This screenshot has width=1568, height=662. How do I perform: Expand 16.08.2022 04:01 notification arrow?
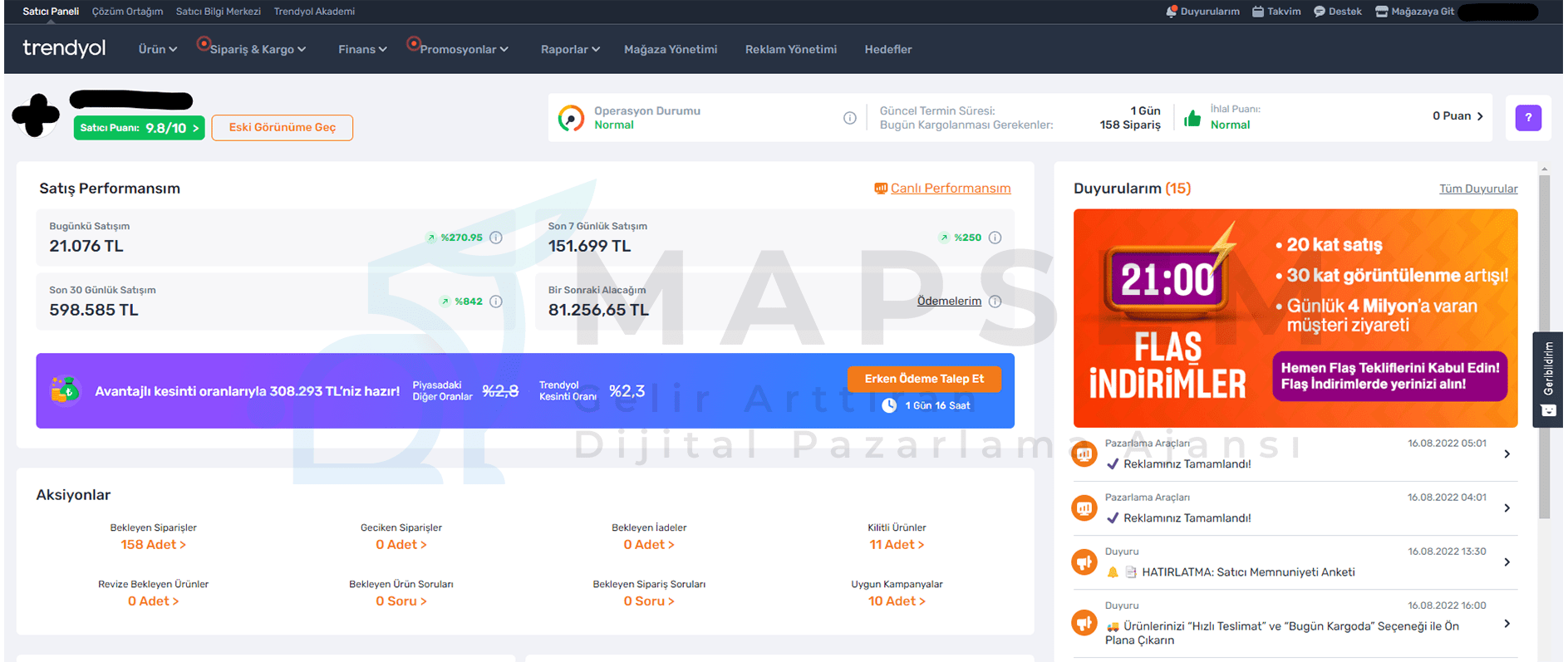point(1507,508)
